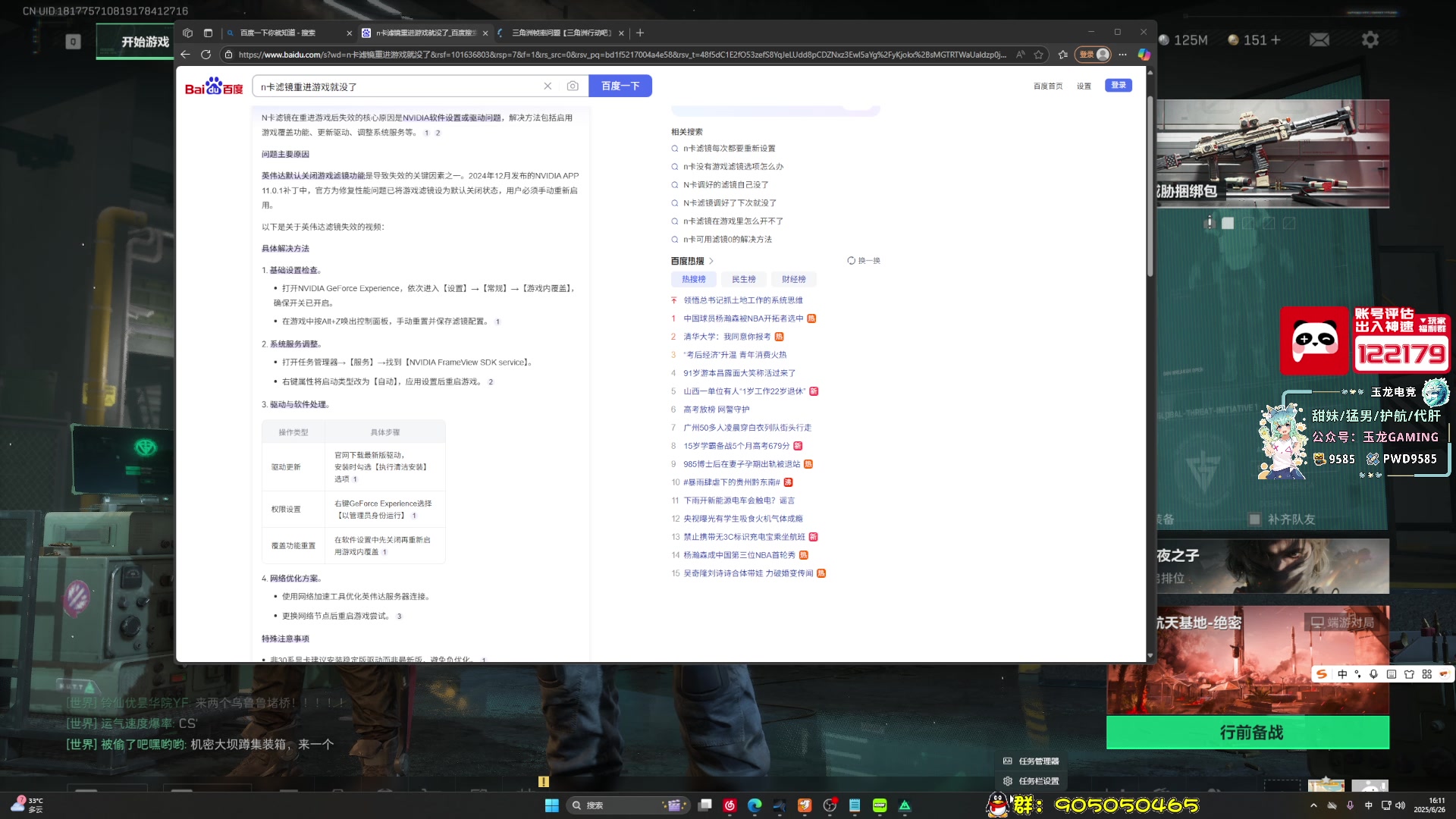View site information via the lock icon
1456x819 pixels.
point(228,55)
